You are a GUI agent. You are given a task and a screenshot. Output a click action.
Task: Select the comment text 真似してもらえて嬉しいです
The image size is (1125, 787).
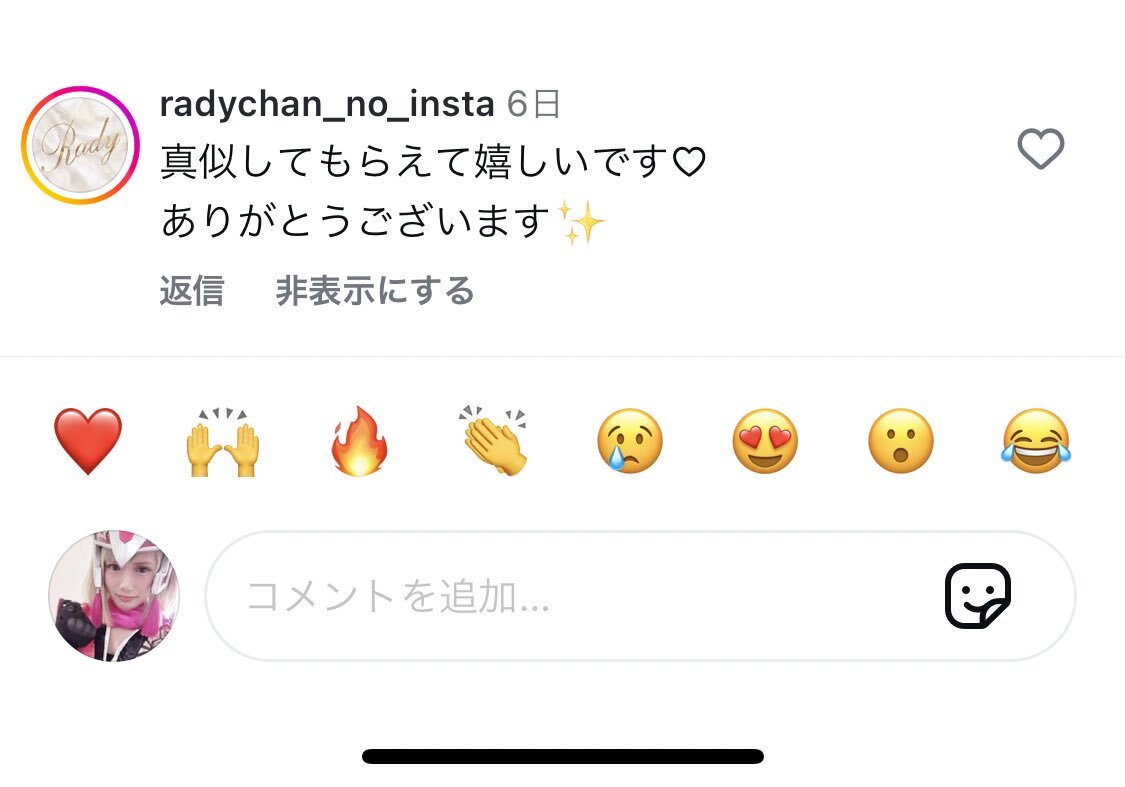pyautogui.click(x=414, y=161)
